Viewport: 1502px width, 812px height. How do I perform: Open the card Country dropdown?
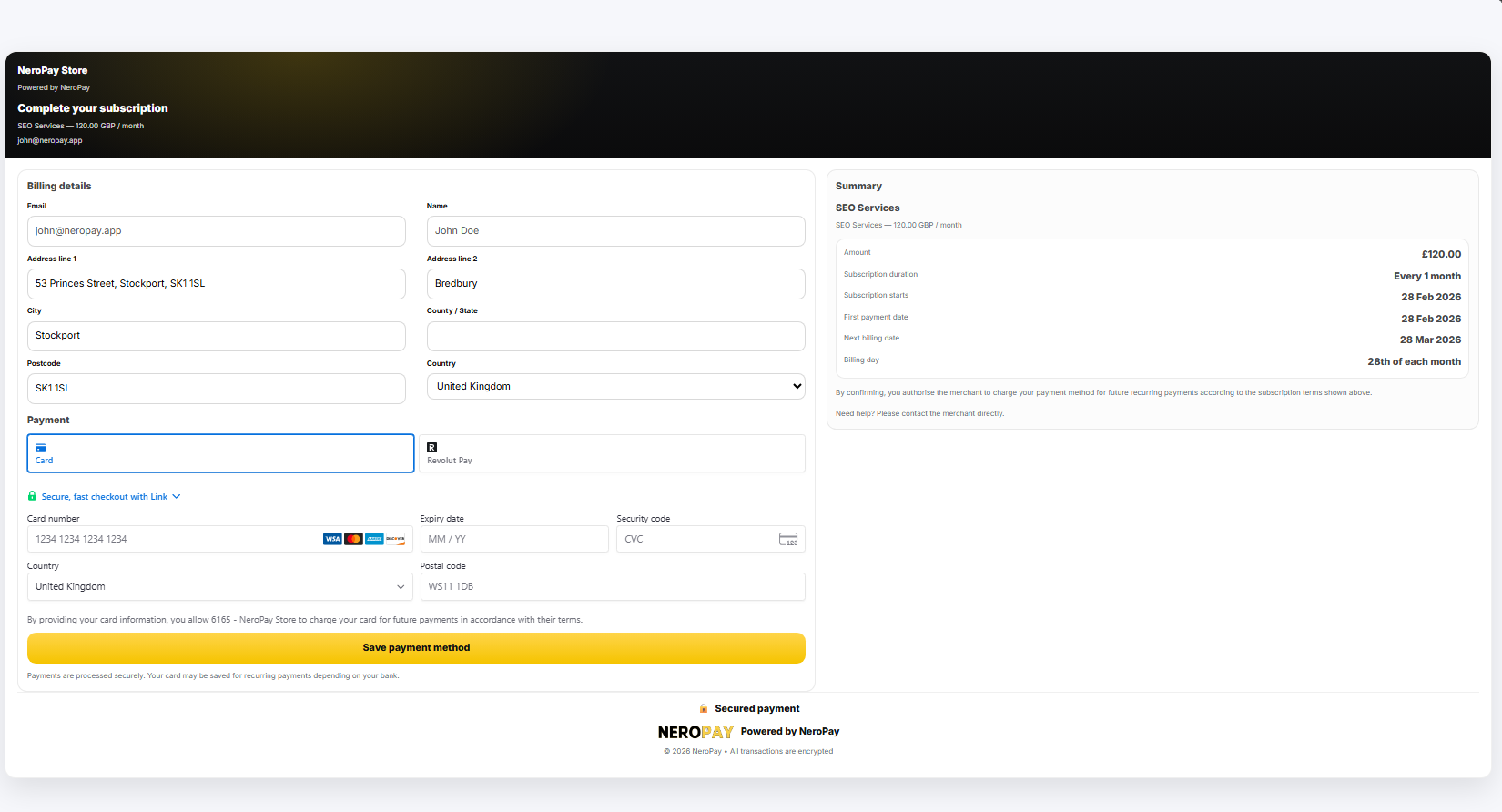[x=220, y=586]
